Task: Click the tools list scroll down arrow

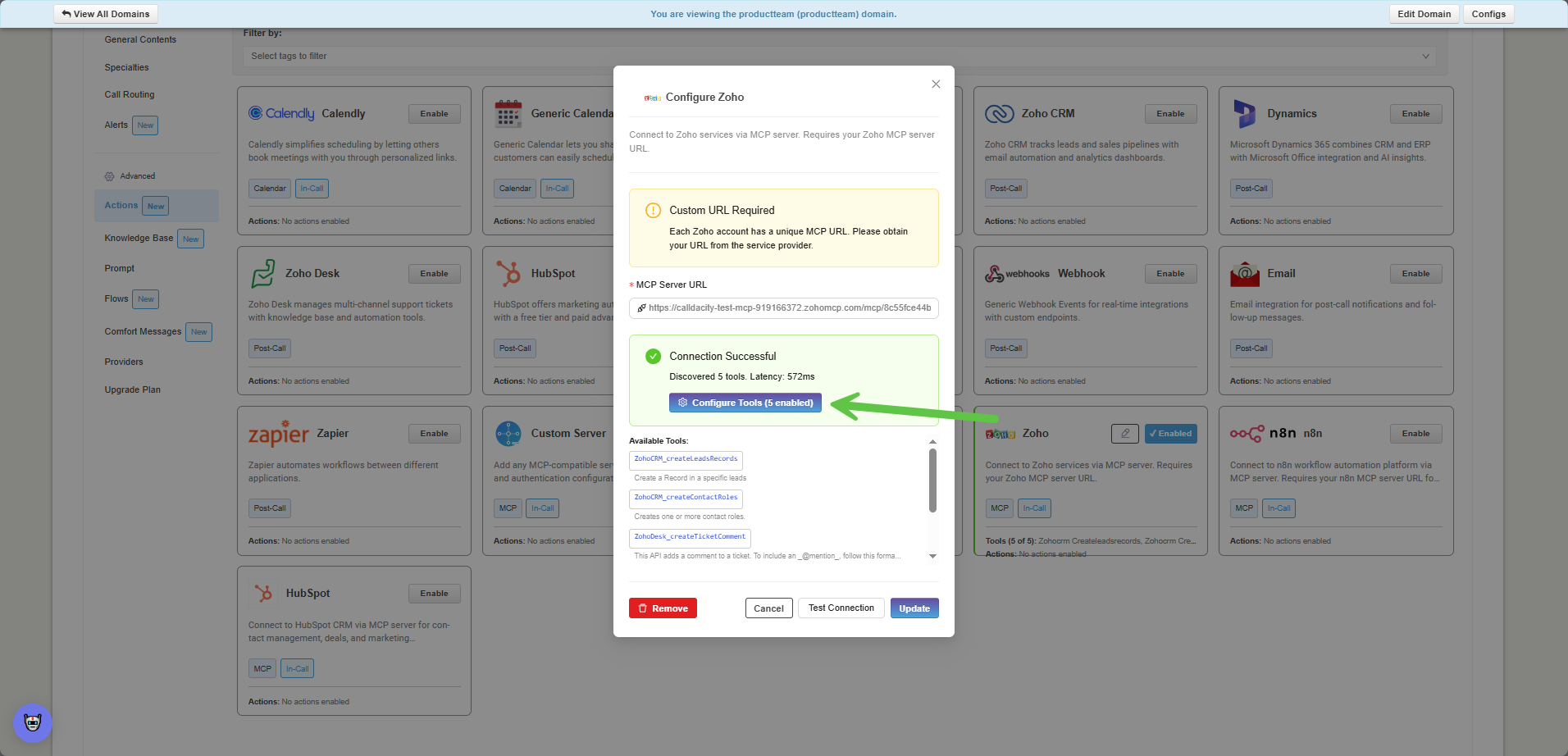Action: click(x=932, y=556)
